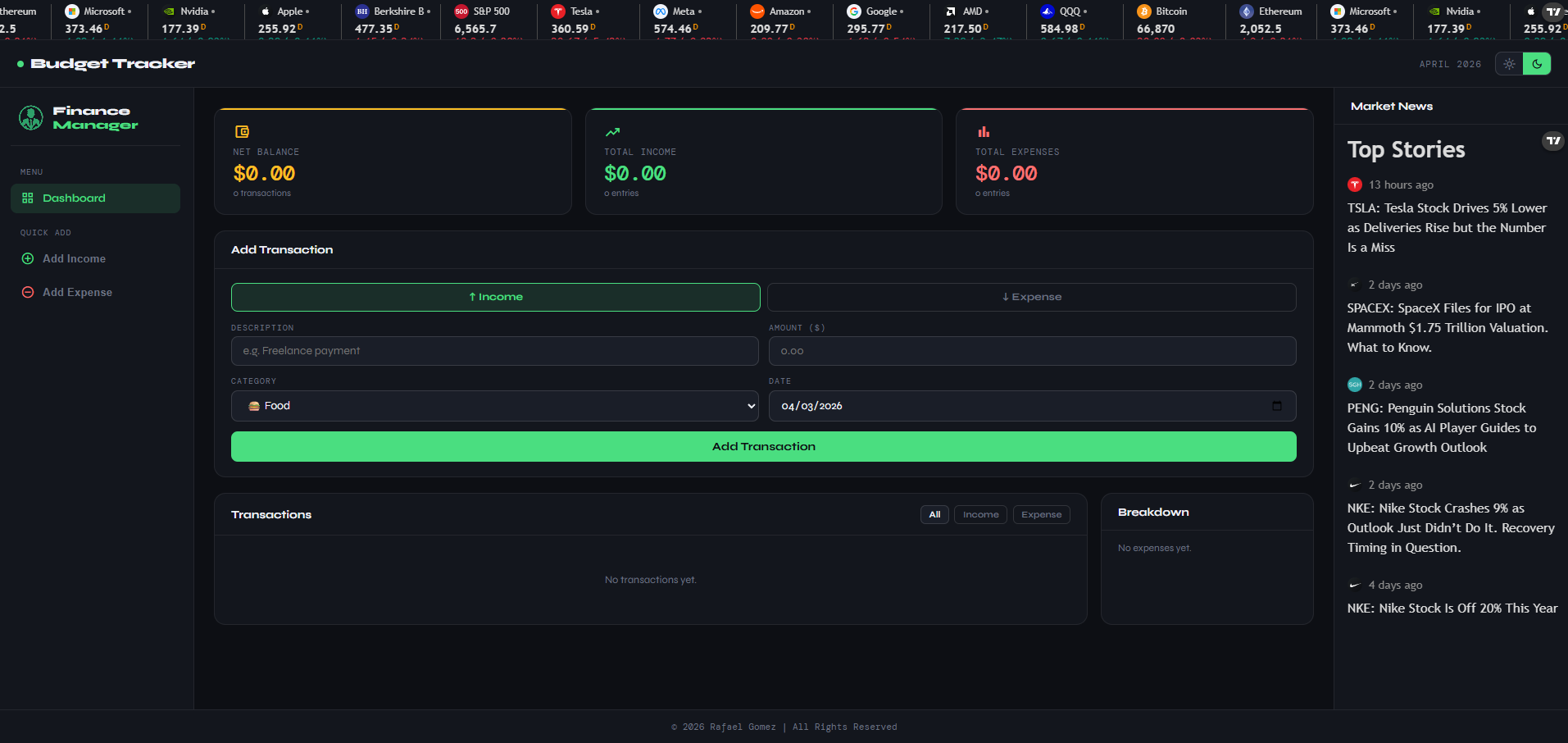Switch to light mode using the sun icon

[x=1509, y=63]
